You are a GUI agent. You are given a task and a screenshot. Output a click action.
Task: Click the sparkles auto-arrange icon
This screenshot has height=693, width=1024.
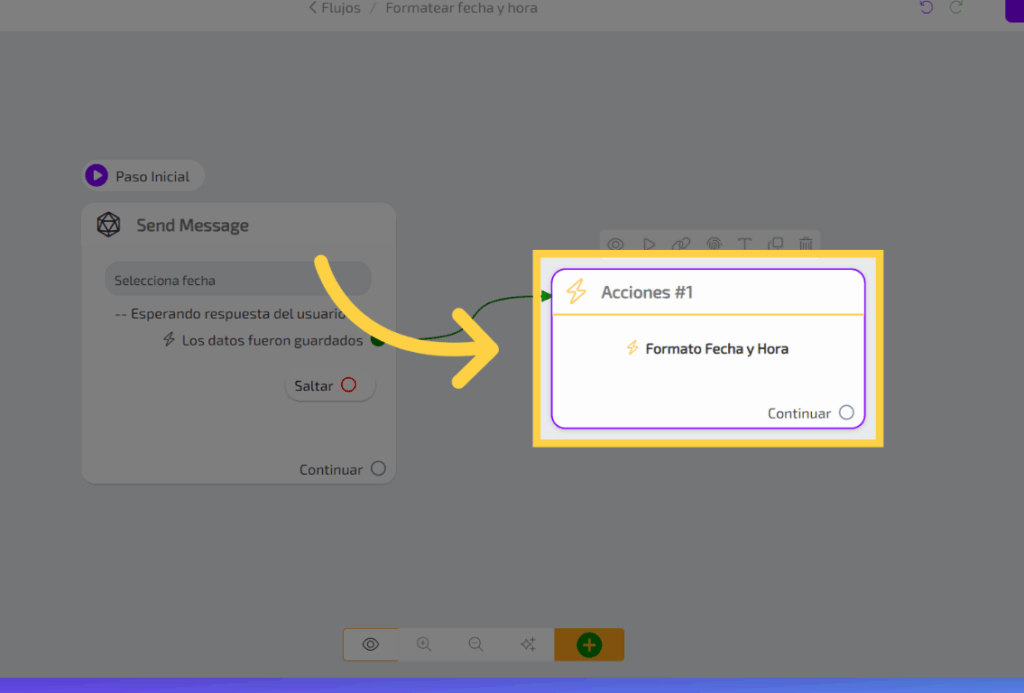click(528, 645)
